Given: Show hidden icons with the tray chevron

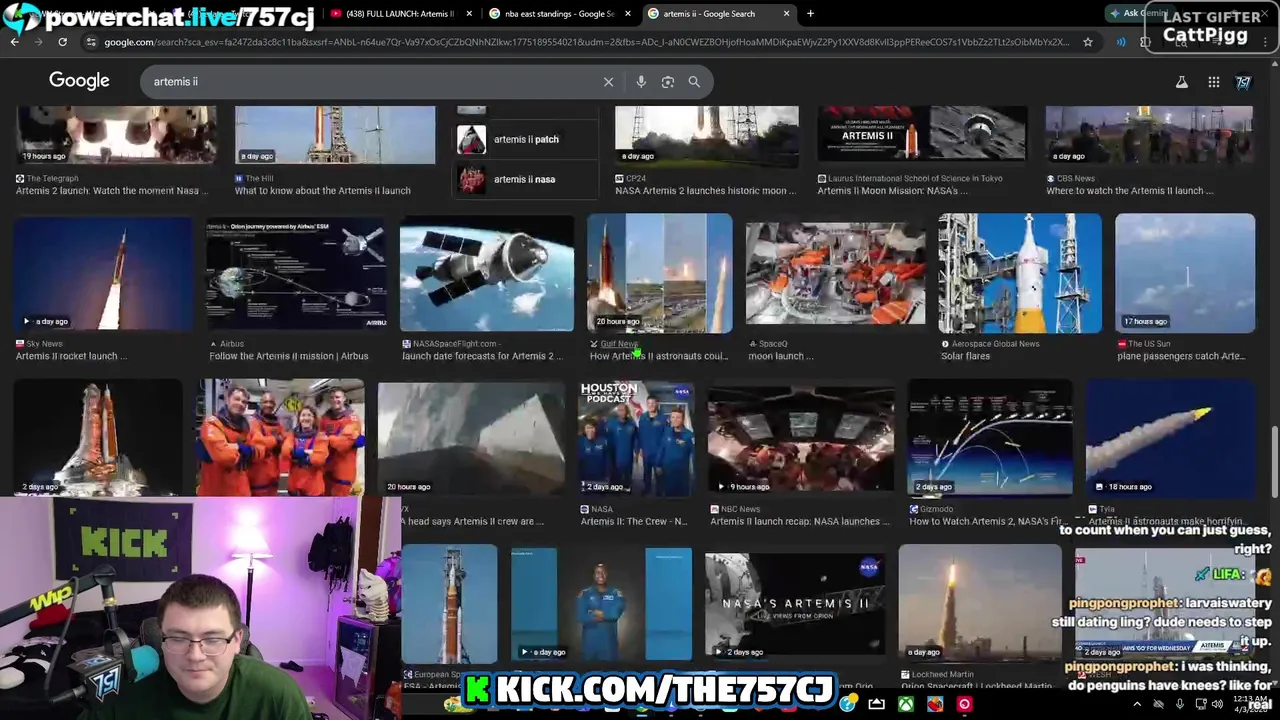Looking at the screenshot, I should click(x=1137, y=704).
